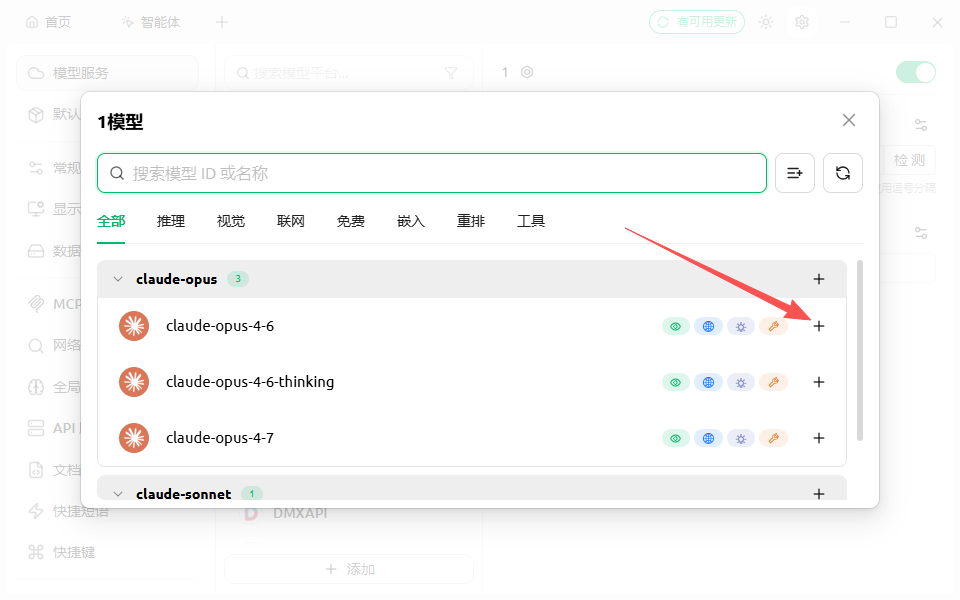
Task: Switch the app theme with sun icon
Action: (766, 22)
